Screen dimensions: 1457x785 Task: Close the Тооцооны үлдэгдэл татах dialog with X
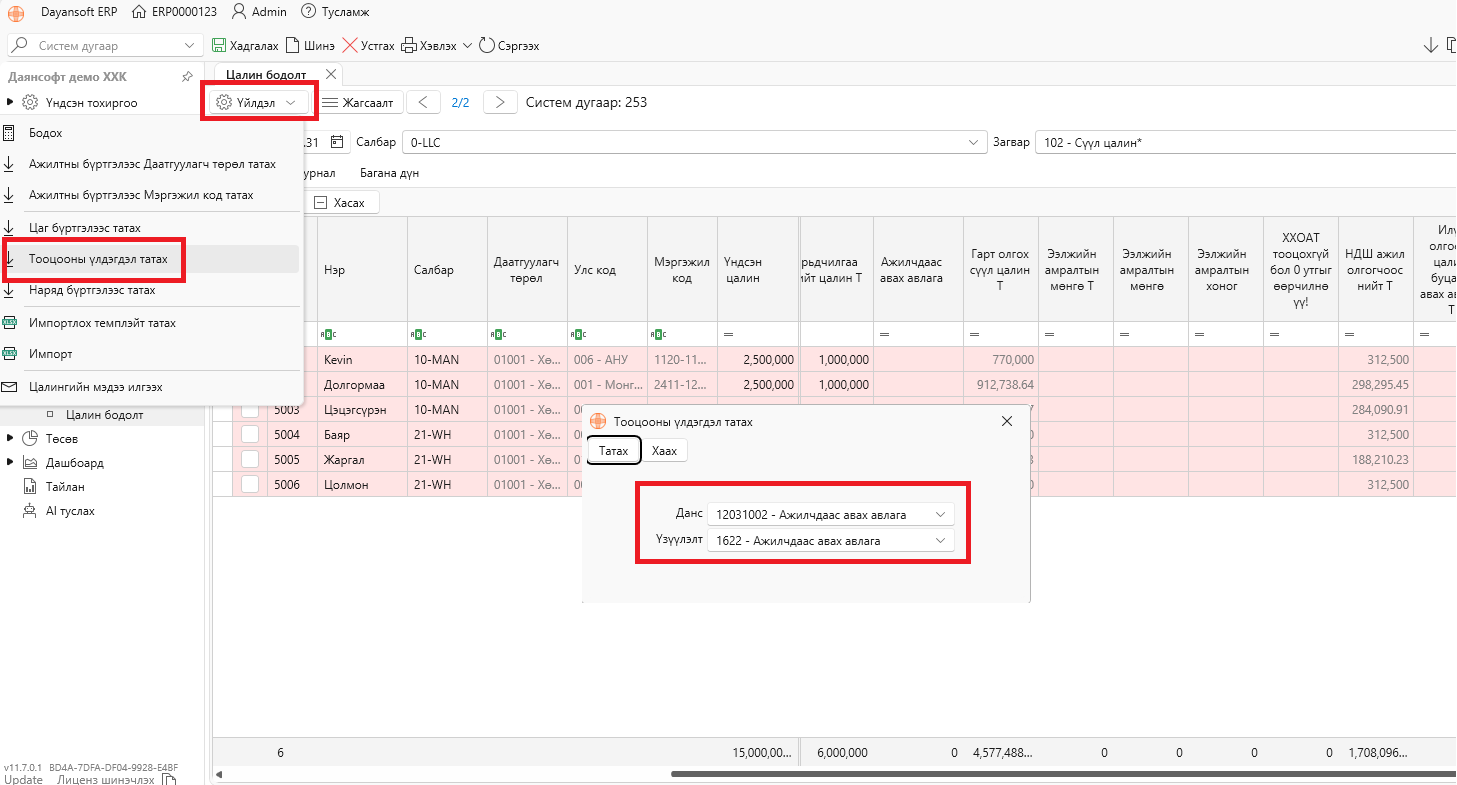[x=1007, y=421]
